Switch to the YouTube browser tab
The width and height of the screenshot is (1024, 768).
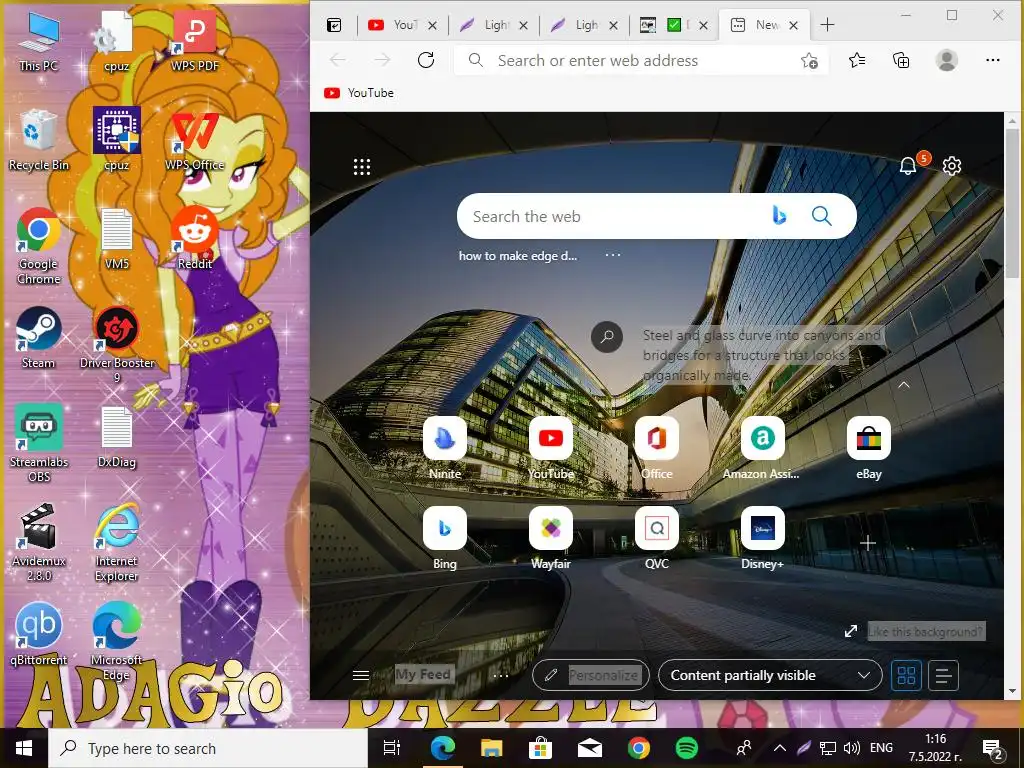coord(402,25)
